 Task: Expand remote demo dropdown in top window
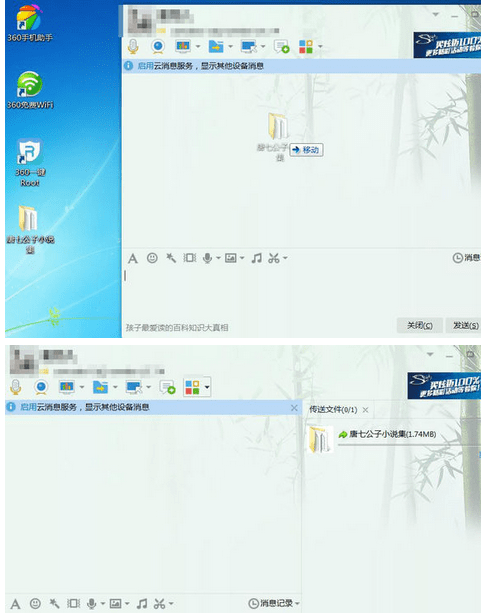coord(198,47)
